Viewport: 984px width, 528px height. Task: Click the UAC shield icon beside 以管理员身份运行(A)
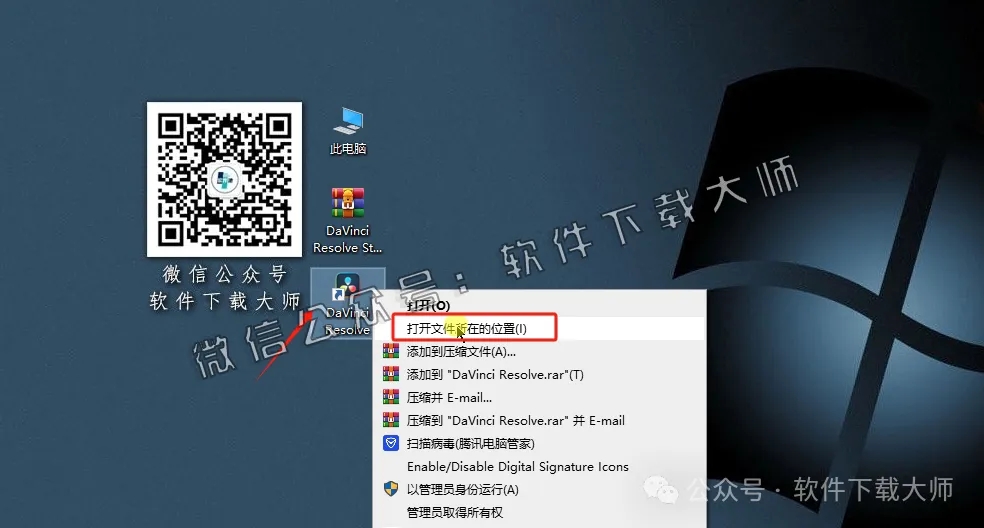[x=391, y=489]
